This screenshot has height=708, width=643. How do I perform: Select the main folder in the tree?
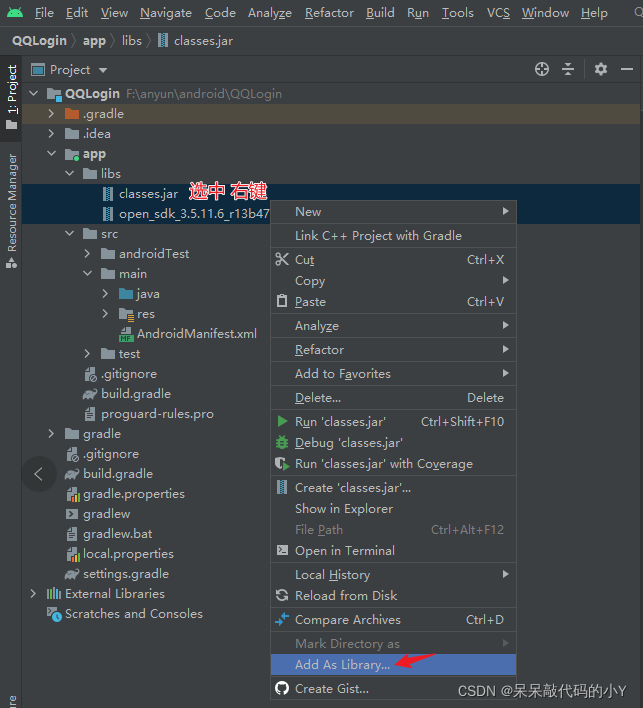pyautogui.click(x=133, y=274)
